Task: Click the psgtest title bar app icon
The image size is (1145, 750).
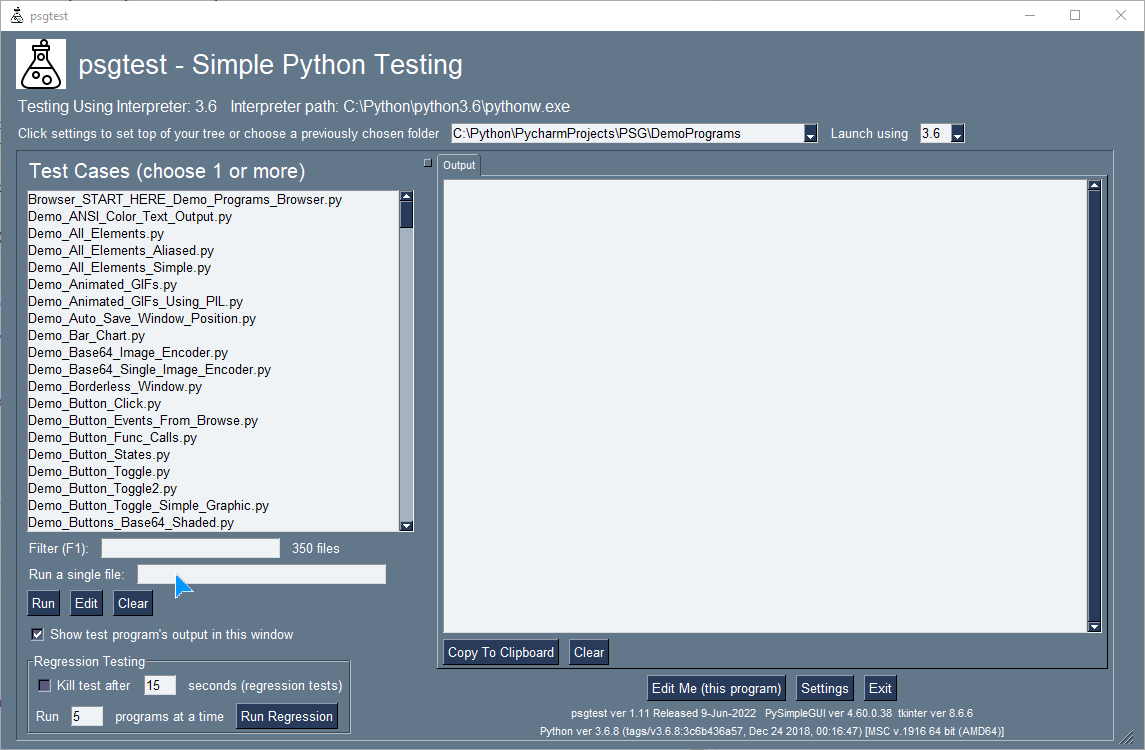Action: click(x=17, y=15)
